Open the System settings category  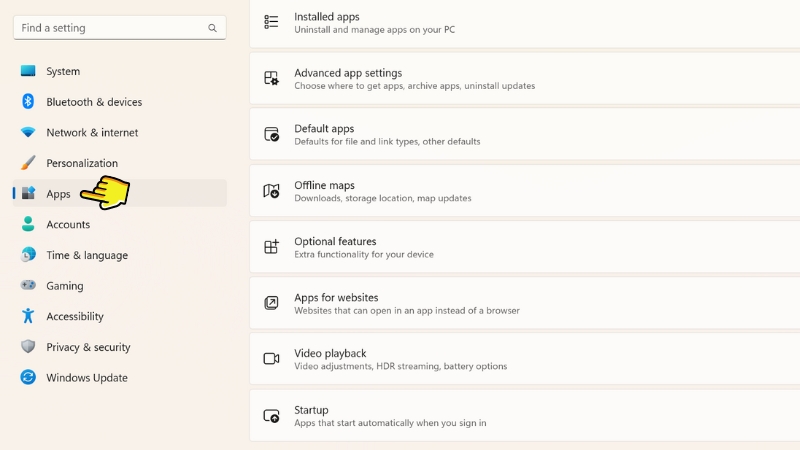63,71
